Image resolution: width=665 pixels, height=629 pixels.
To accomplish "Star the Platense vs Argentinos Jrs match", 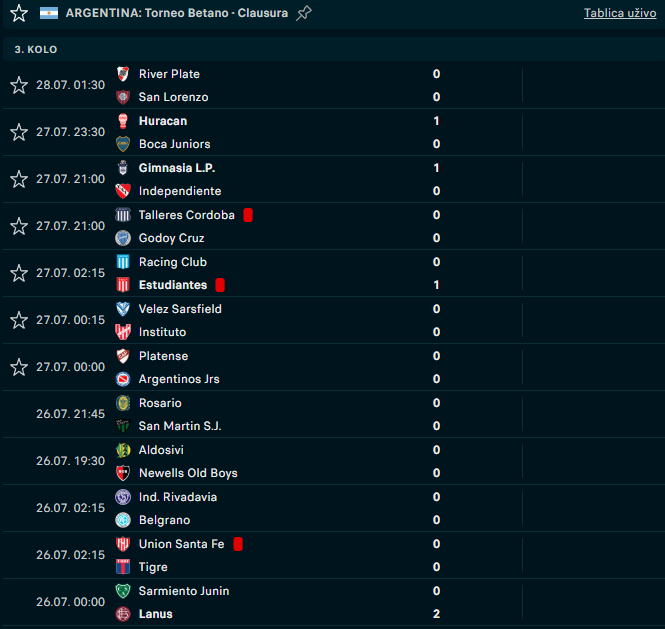I will pos(19,367).
